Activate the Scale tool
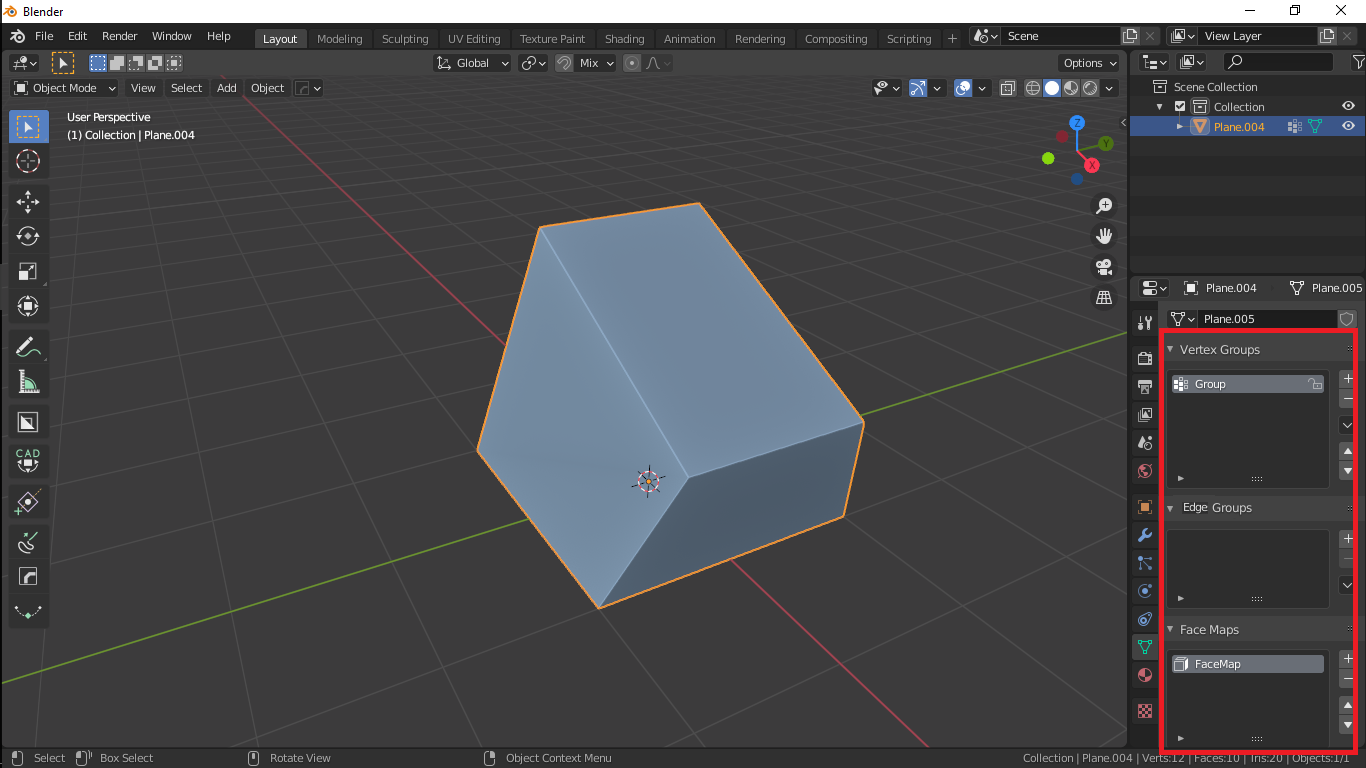 pyautogui.click(x=28, y=272)
